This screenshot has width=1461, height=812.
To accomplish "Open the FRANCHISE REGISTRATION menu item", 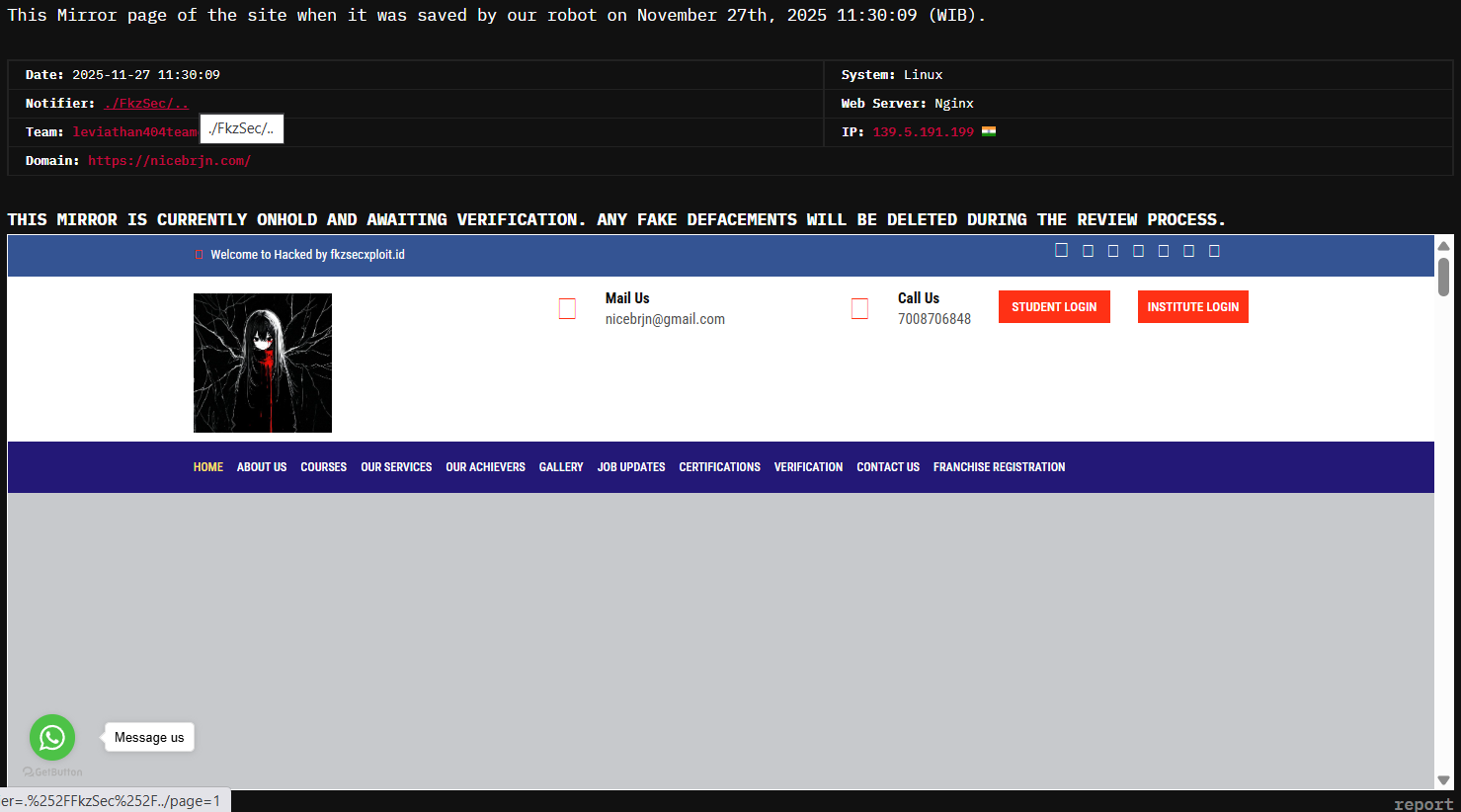I will (999, 467).
